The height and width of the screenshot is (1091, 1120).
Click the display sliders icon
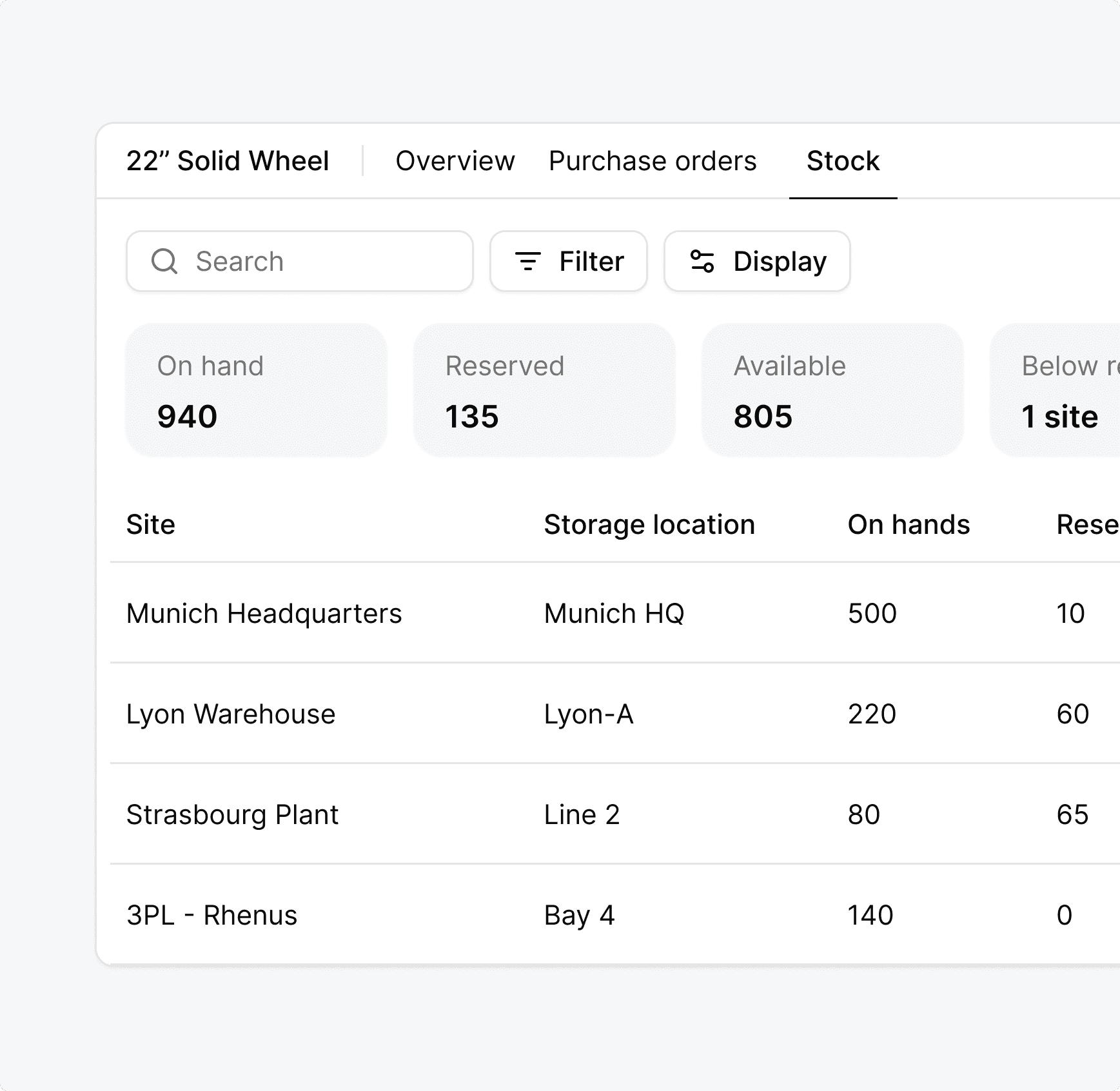[702, 261]
